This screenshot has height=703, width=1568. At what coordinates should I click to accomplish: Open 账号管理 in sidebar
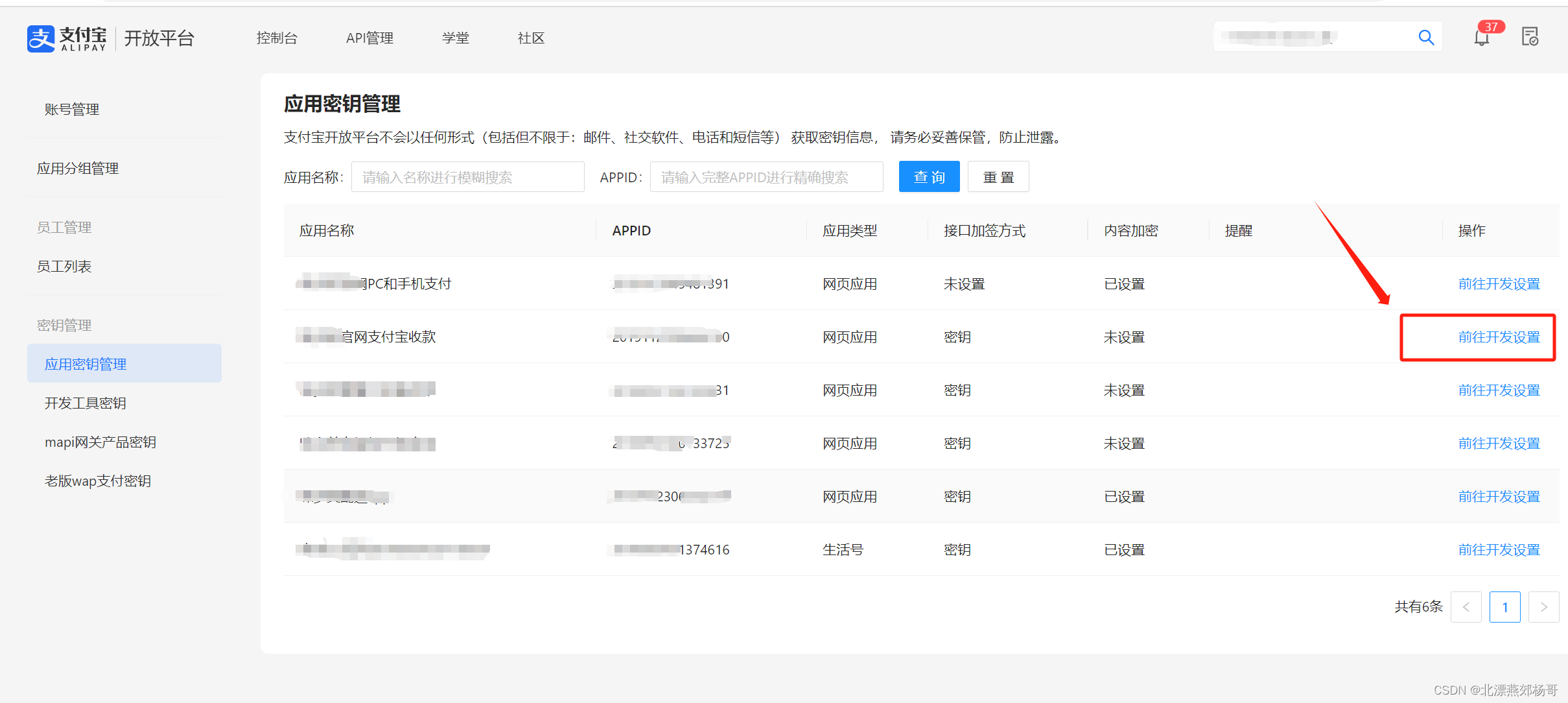(x=71, y=110)
